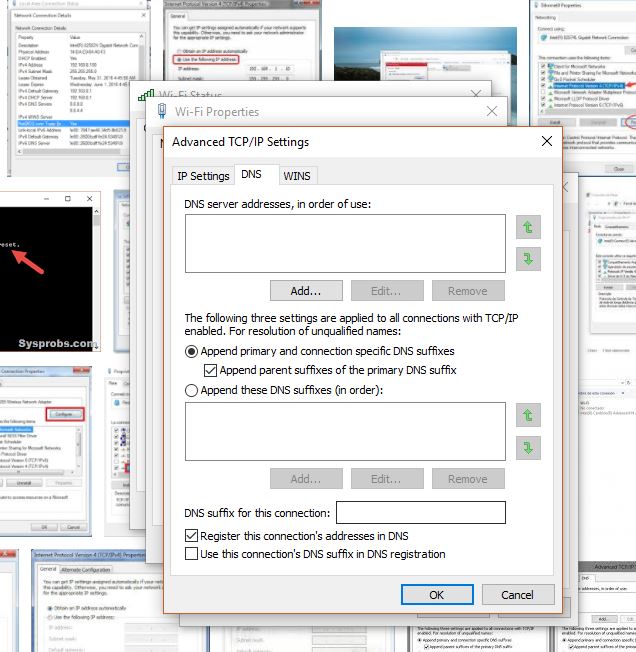
Task: Select Append primary and connection specific DNS suffixes
Action: [x=191, y=351]
